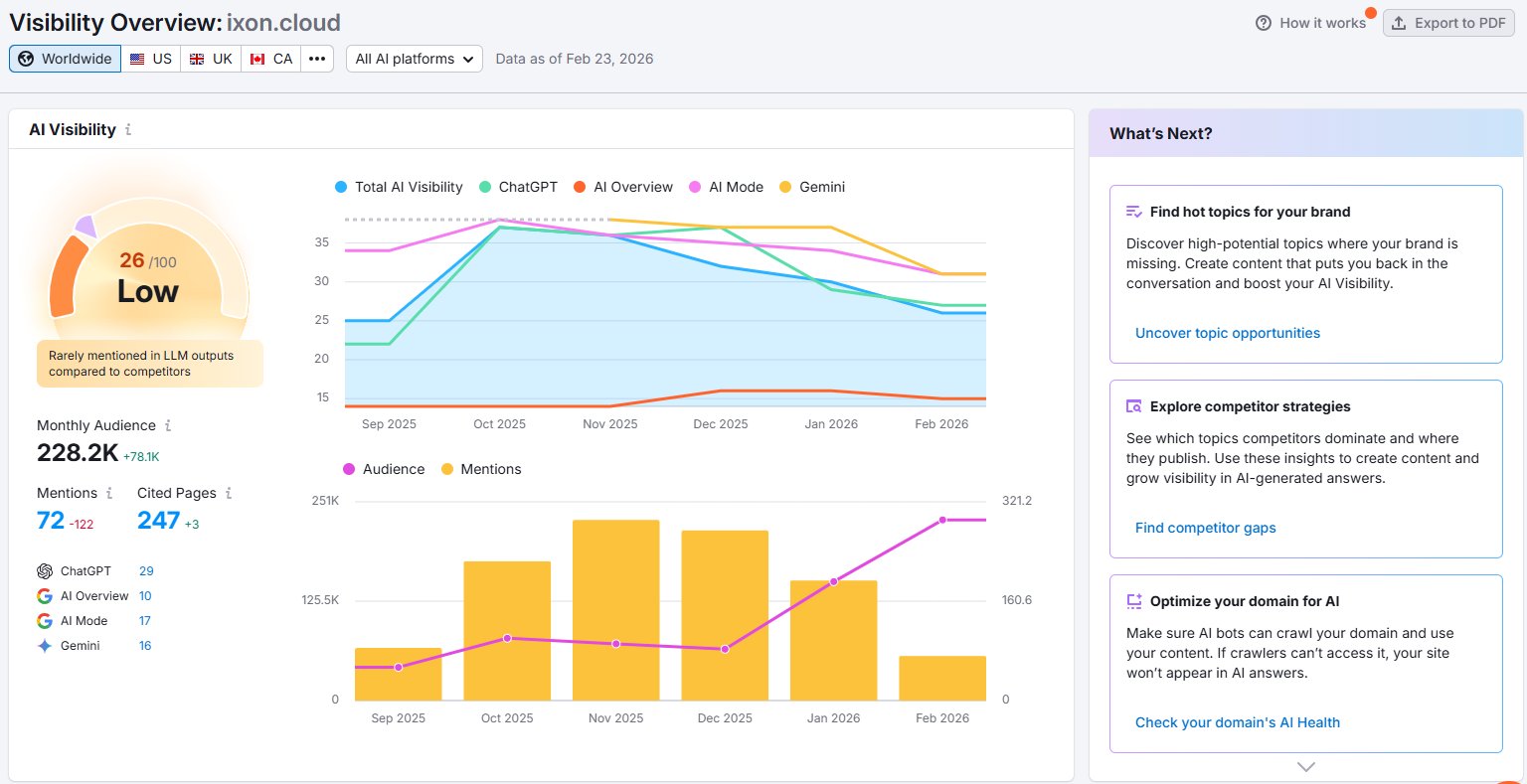Click the Gemini sparkle icon
Screen dimensions: 1527x784
tap(45, 646)
